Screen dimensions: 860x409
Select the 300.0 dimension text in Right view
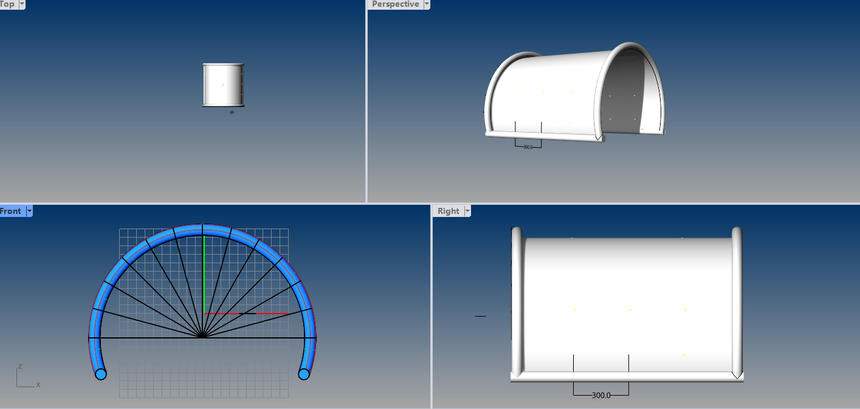pyautogui.click(x=600, y=395)
